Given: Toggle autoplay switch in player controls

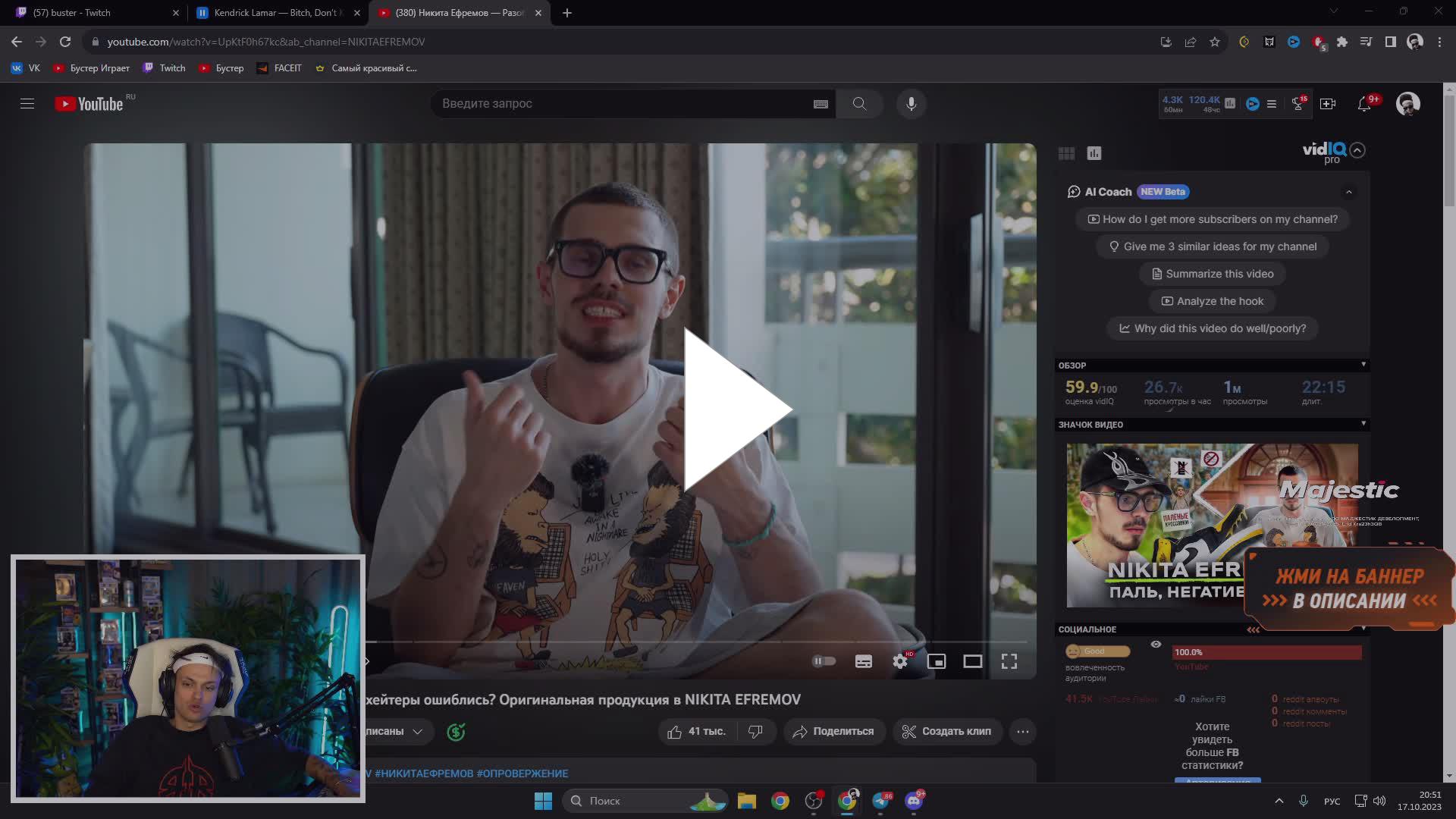Looking at the screenshot, I should [824, 661].
